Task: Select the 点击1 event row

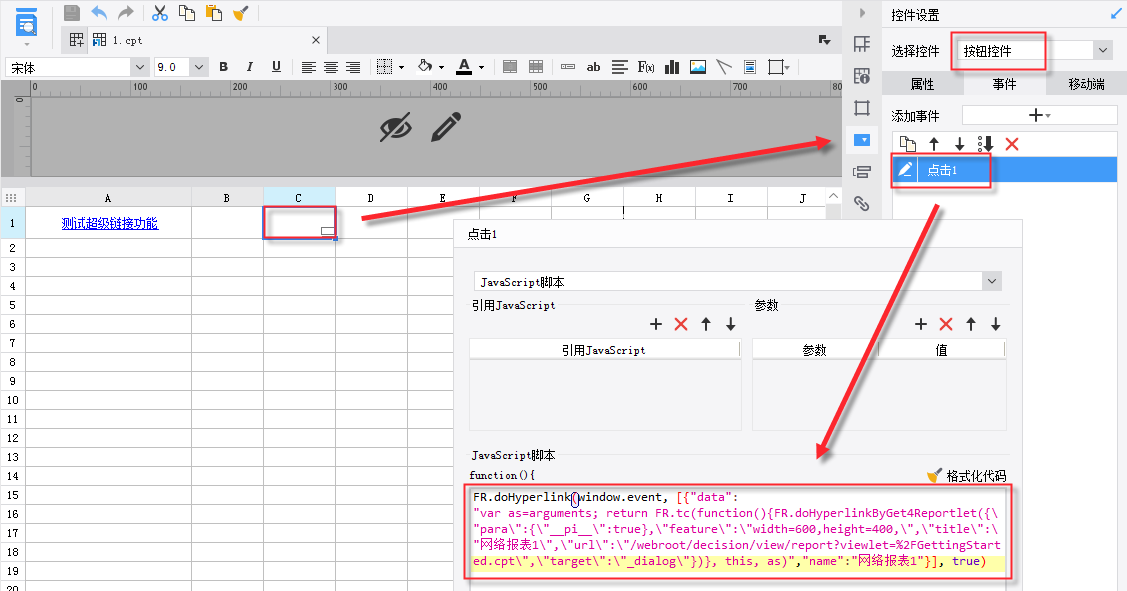Action: pos(1005,170)
